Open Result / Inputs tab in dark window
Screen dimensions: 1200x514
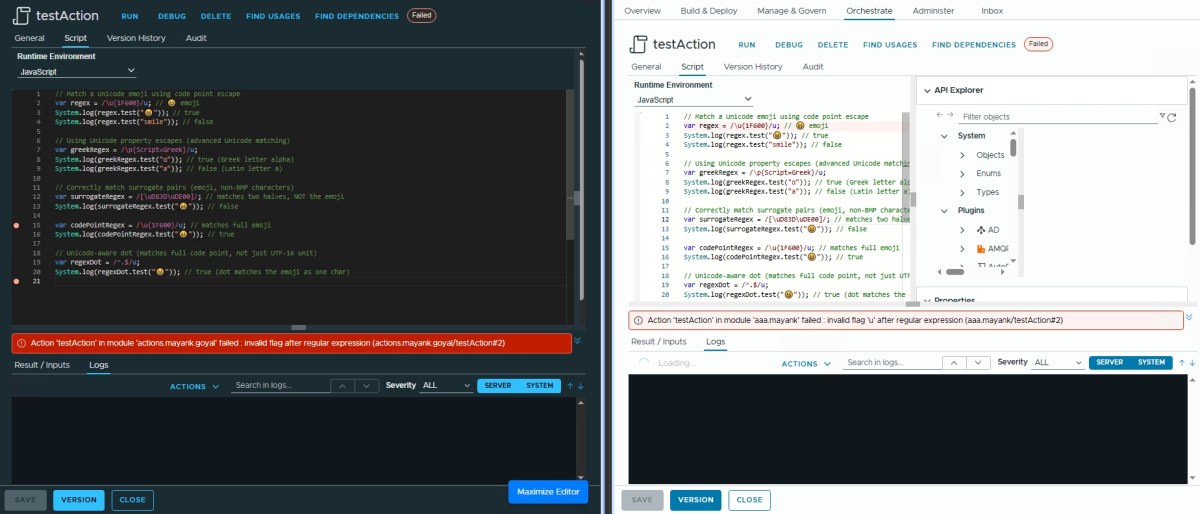click(42, 365)
